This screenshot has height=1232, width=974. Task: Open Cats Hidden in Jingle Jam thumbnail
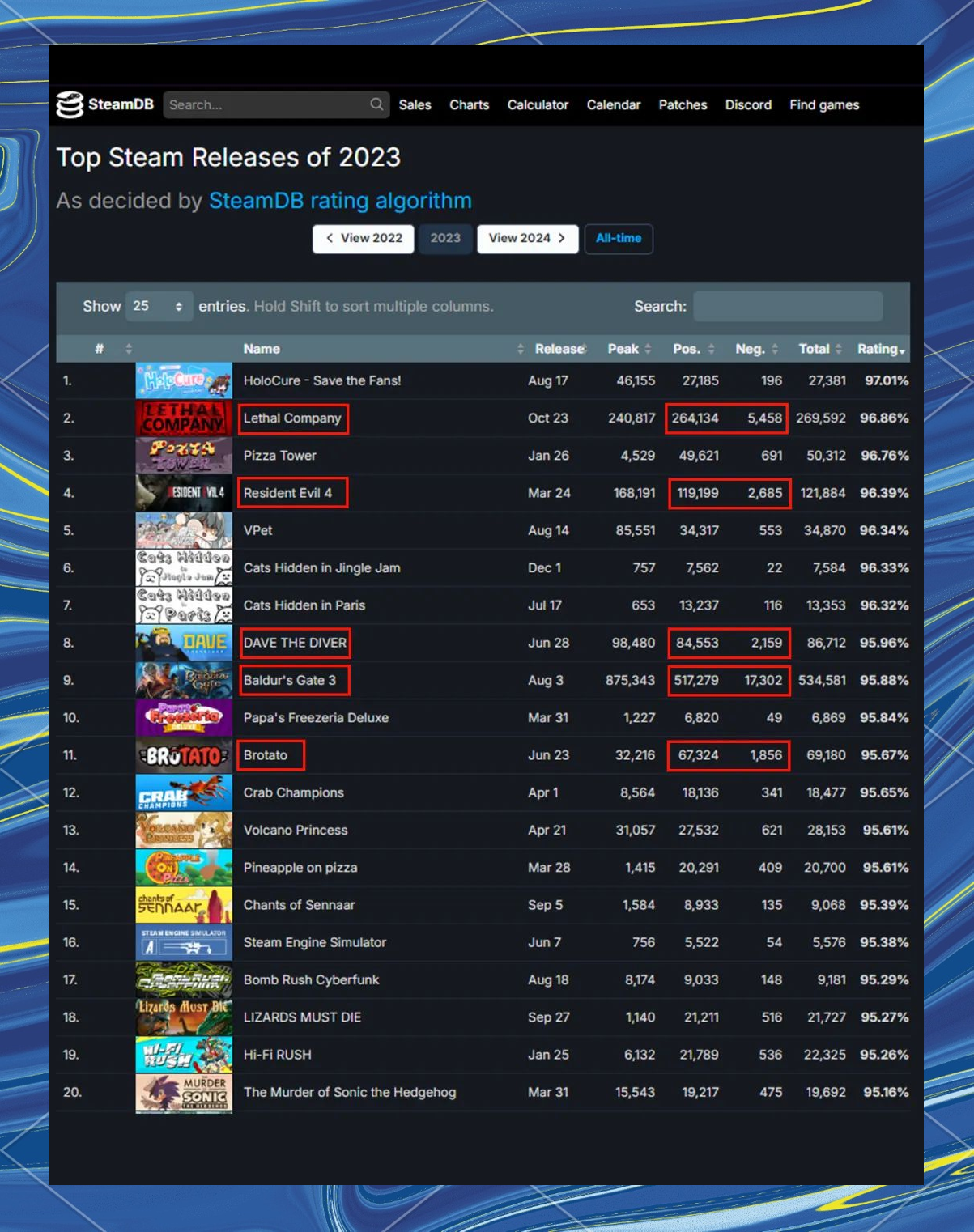[x=184, y=567]
